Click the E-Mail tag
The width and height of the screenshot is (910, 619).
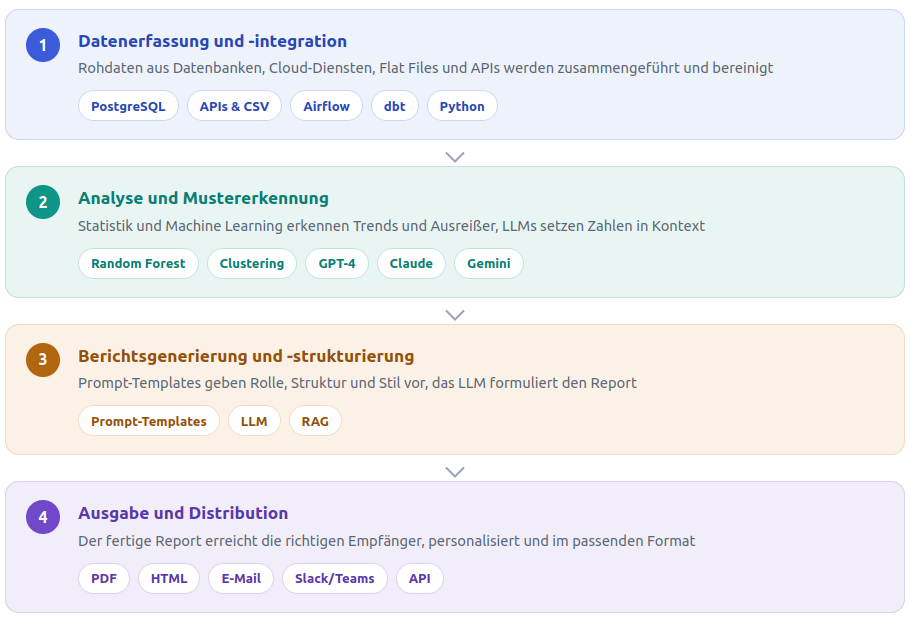point(241,578)
